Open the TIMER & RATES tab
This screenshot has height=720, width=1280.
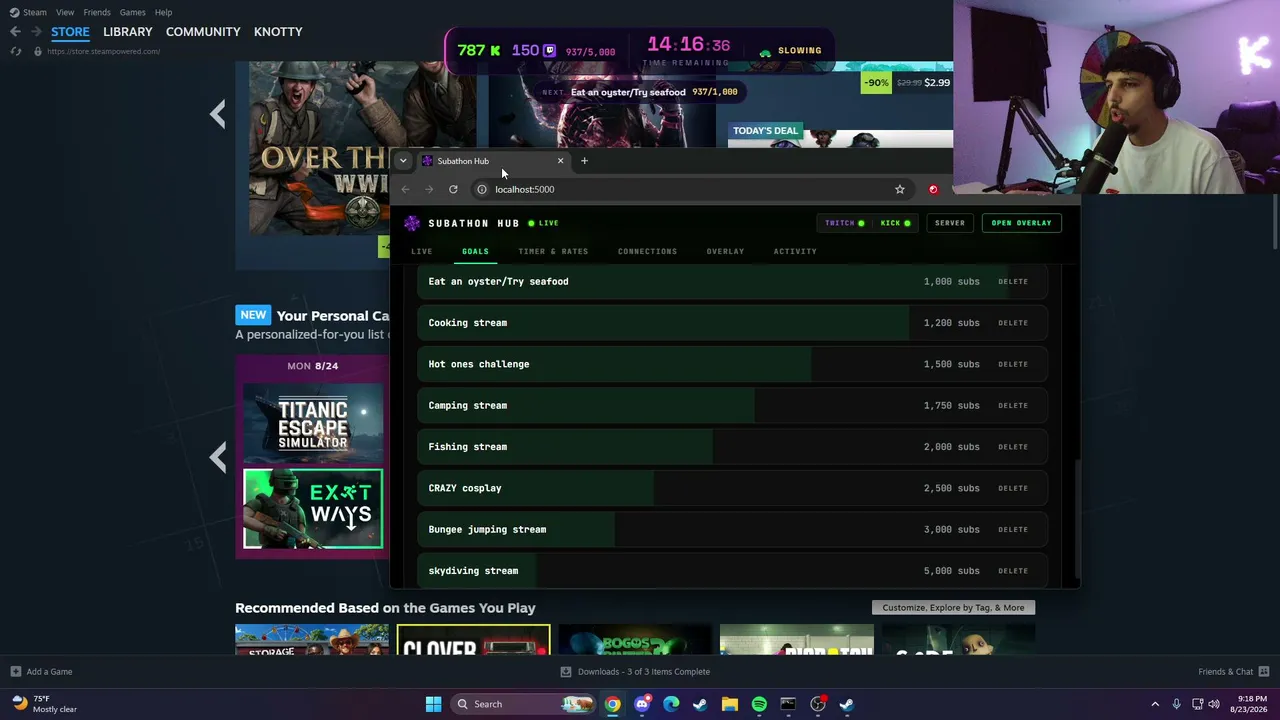[x=553, y=251]
